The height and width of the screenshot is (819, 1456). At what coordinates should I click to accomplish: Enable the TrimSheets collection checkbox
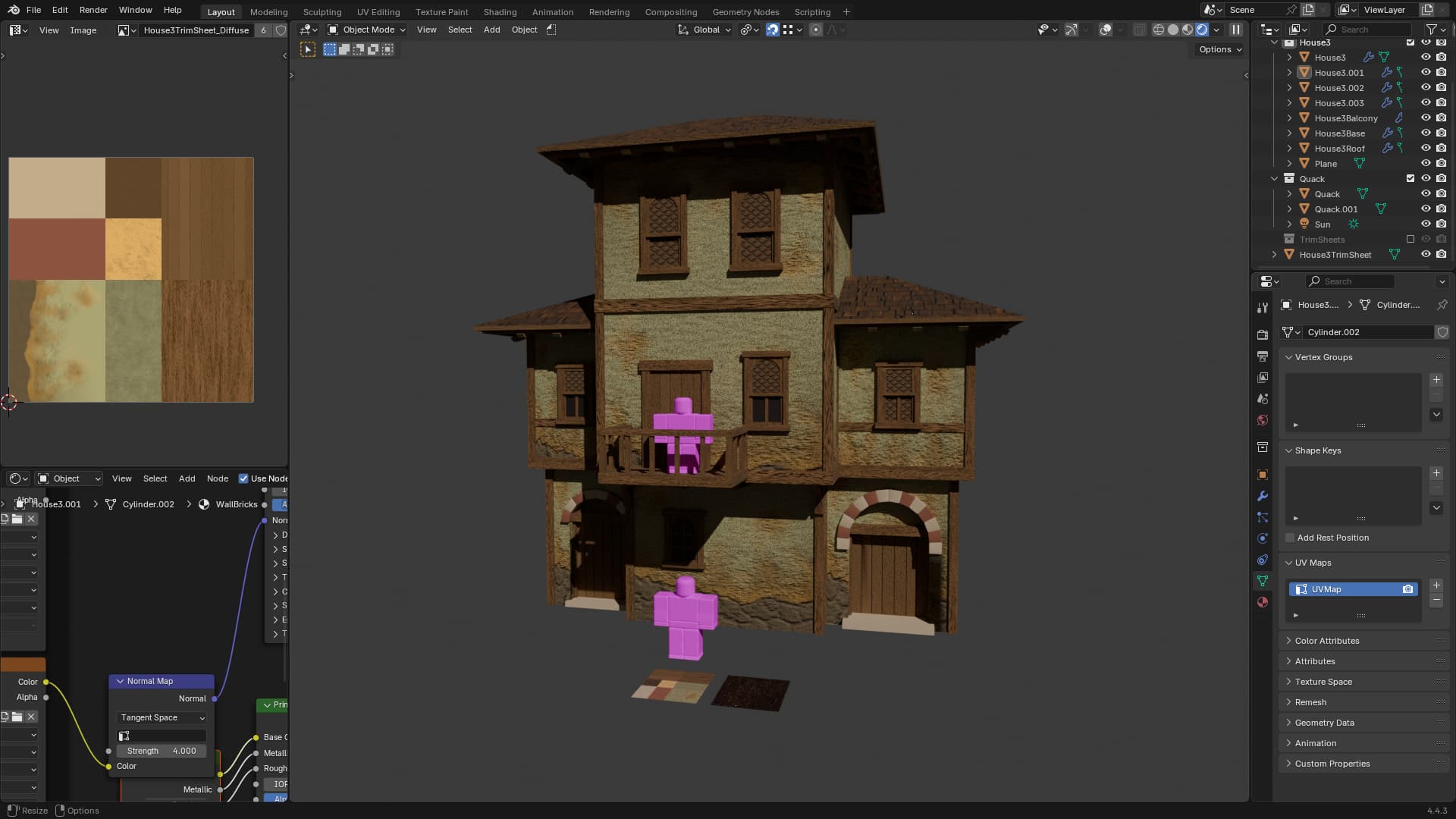click(1410, 240)
